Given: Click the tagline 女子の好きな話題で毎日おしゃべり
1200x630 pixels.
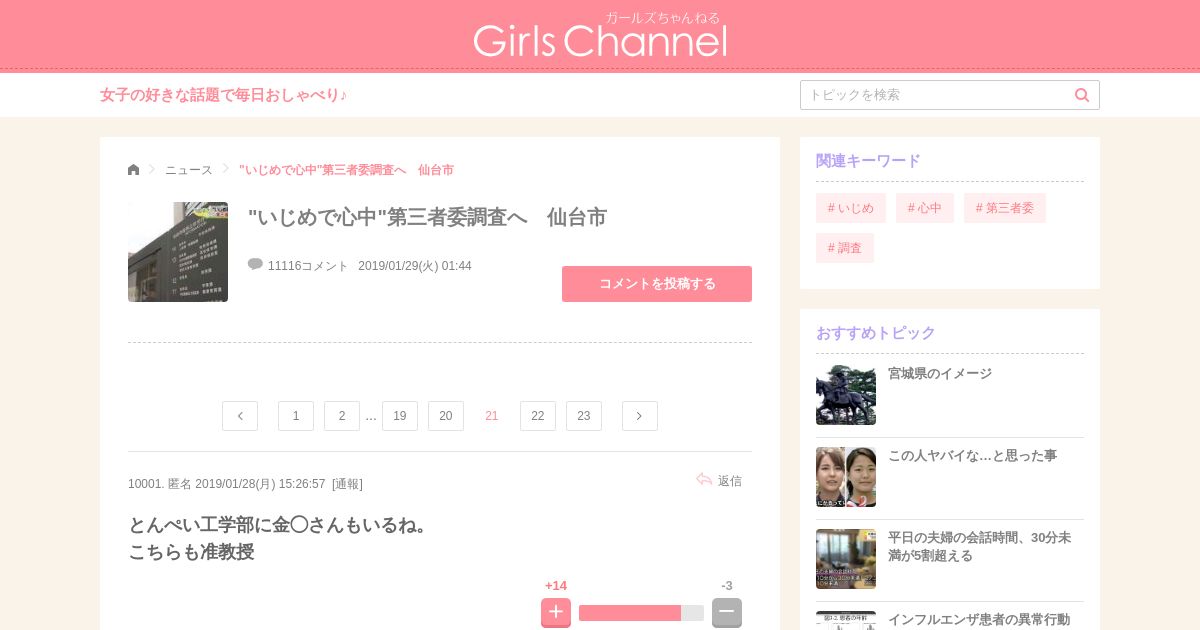Looking at the screenshot, I should click(x=223, y=95).
